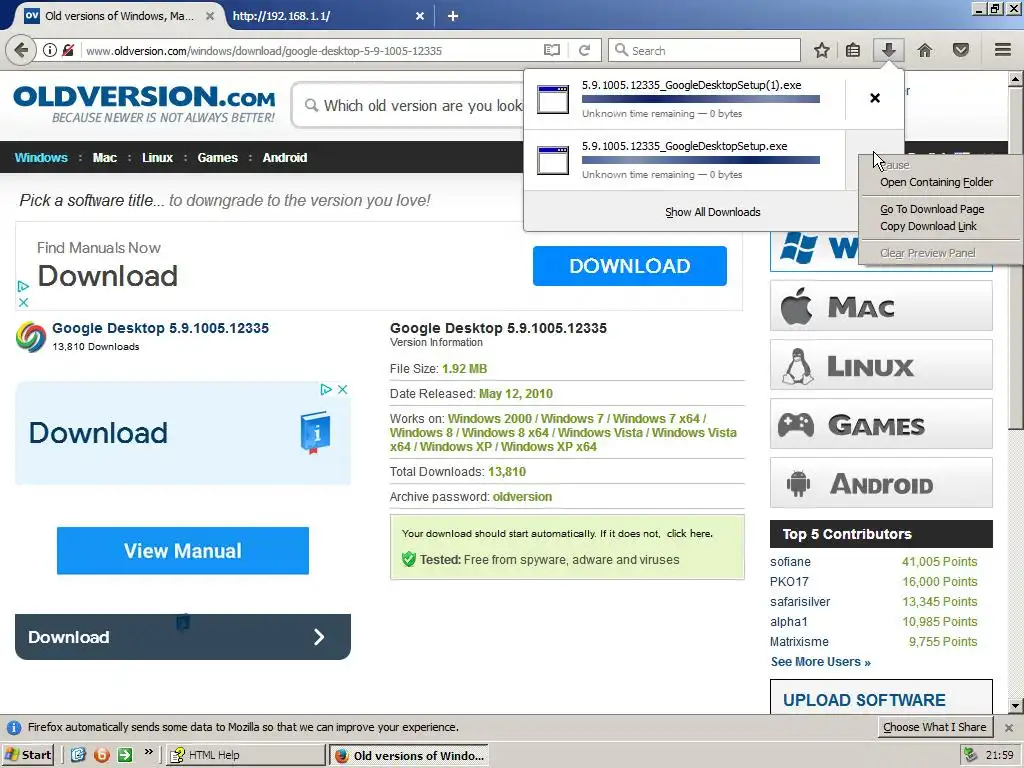The width and height of the screenshot is (1024, 768).
Task: Open the OLDVERSION.COM logo homepage
Action: [x=144, y=104]
